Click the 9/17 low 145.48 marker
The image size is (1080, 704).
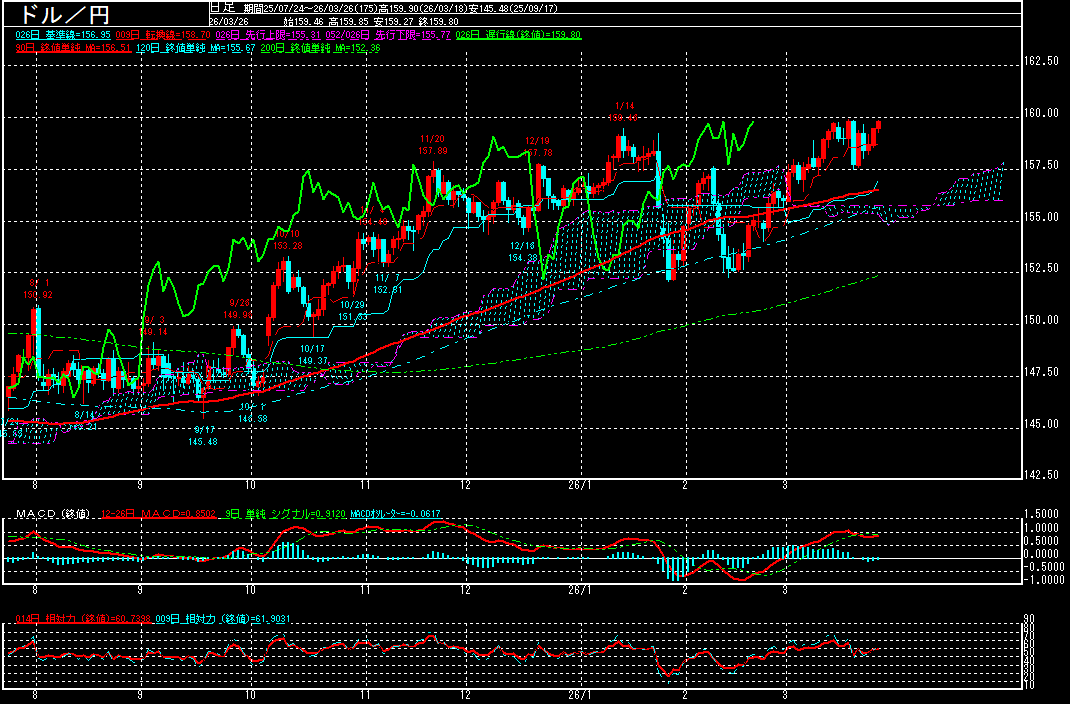click(202, 435)
